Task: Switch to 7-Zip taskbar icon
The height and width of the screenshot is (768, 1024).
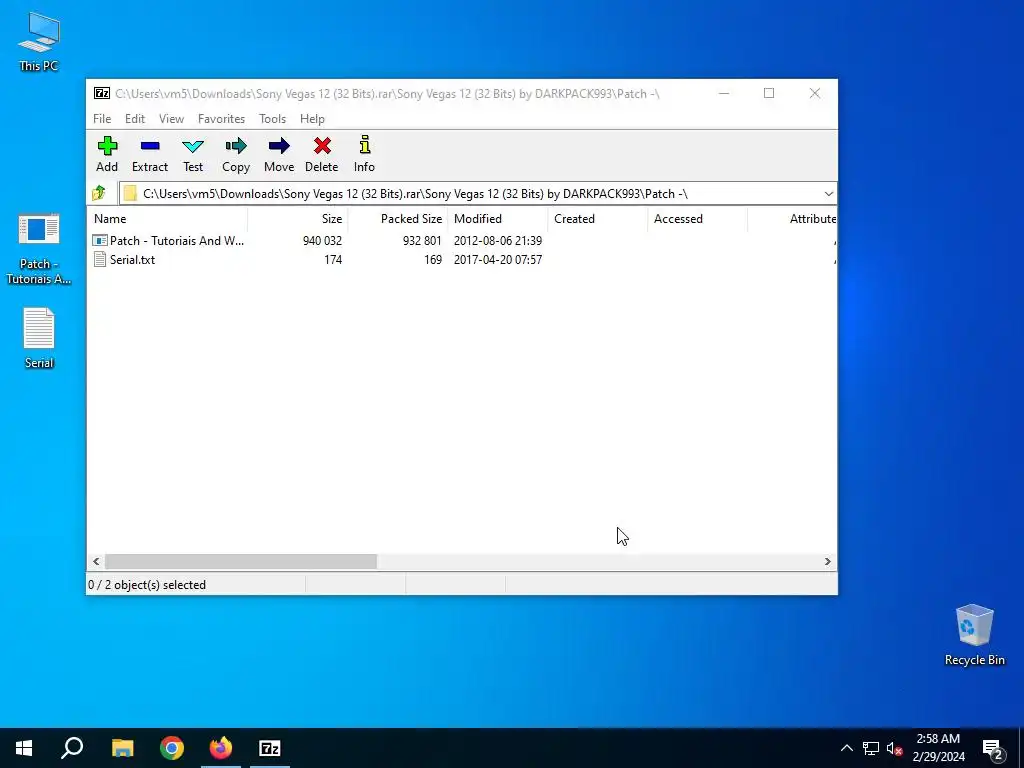Action: pyautogui.click(x=270, y=748)
